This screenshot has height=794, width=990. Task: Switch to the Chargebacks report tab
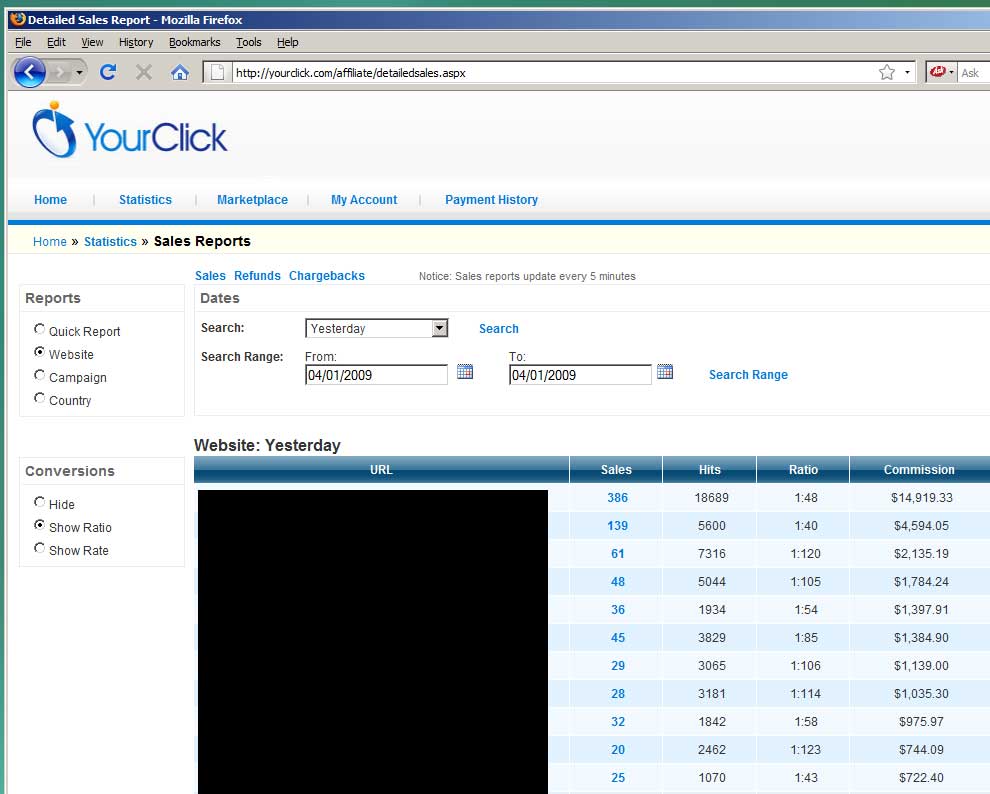tap(326, 276)
